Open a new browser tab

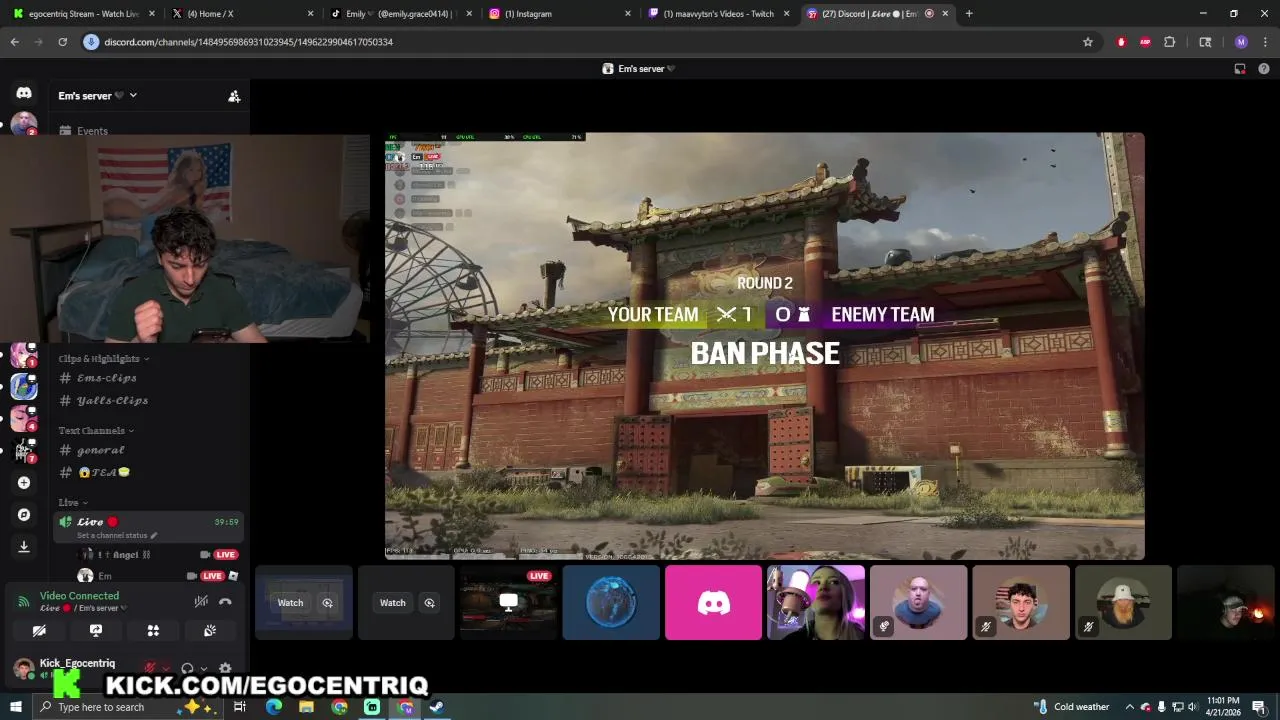[x=969, y=14]
